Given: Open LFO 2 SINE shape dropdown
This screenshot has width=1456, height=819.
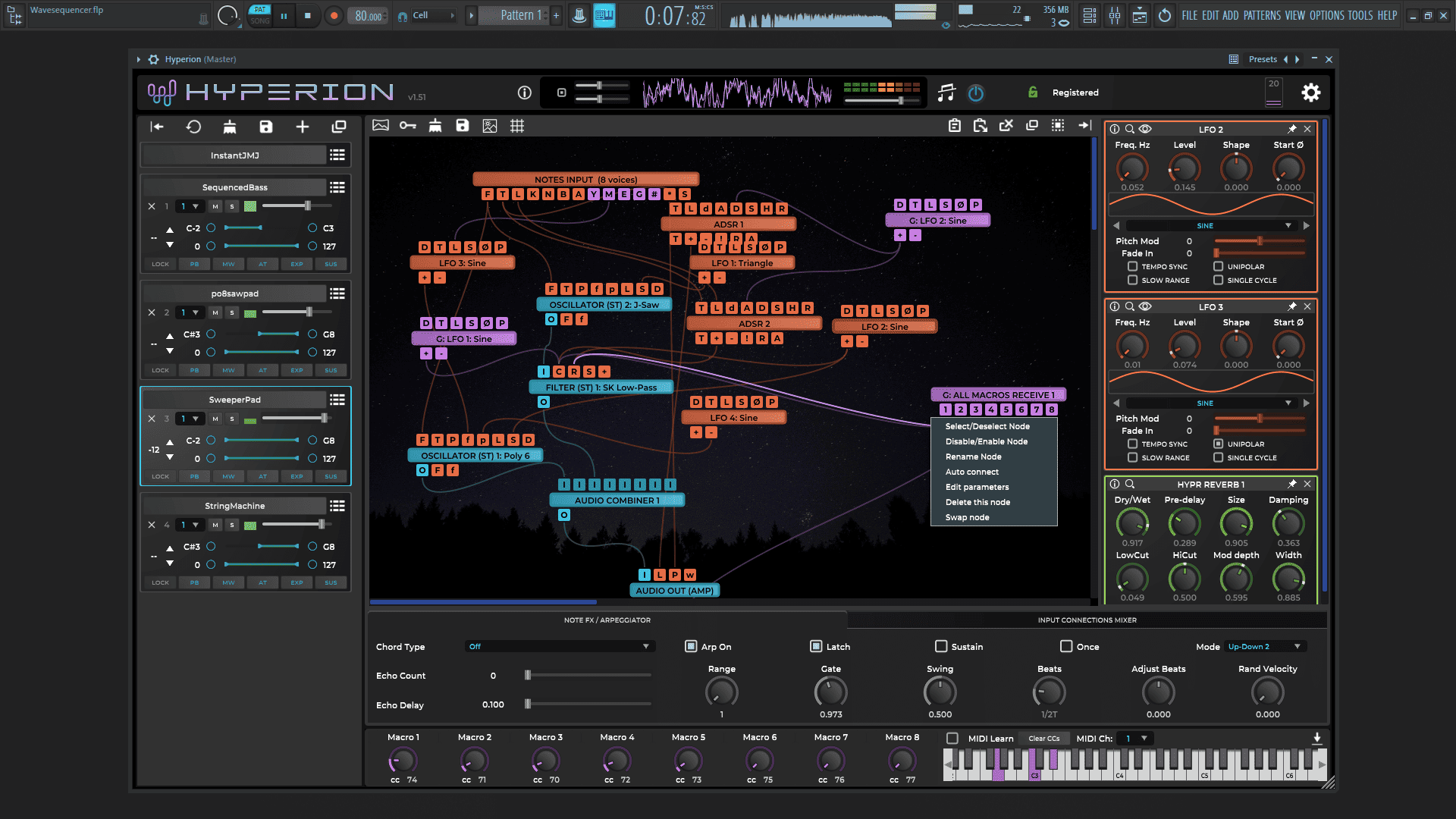Looking at the screenshot, I should tap(1210, 225).
